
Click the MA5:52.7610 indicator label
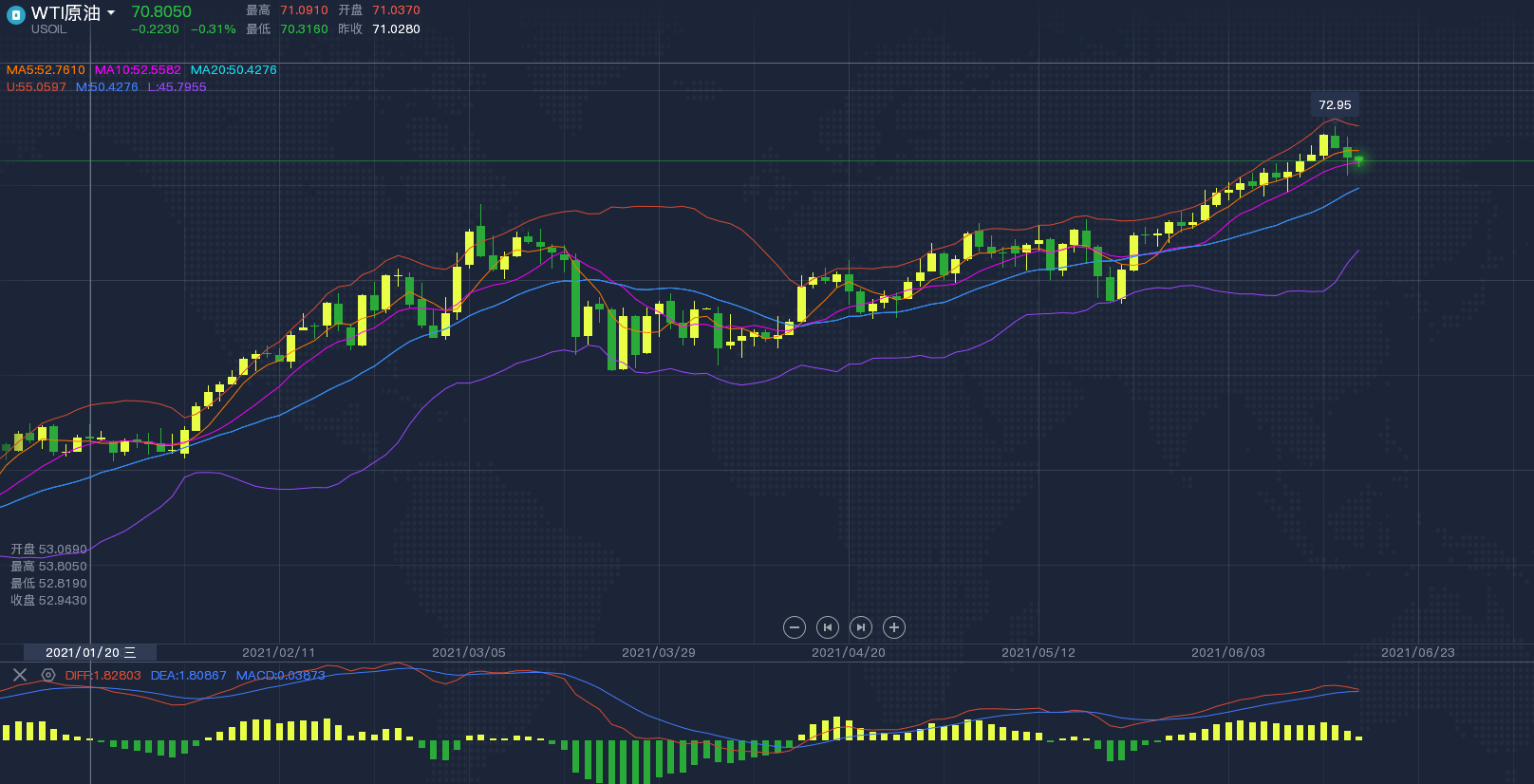point(46,70)
